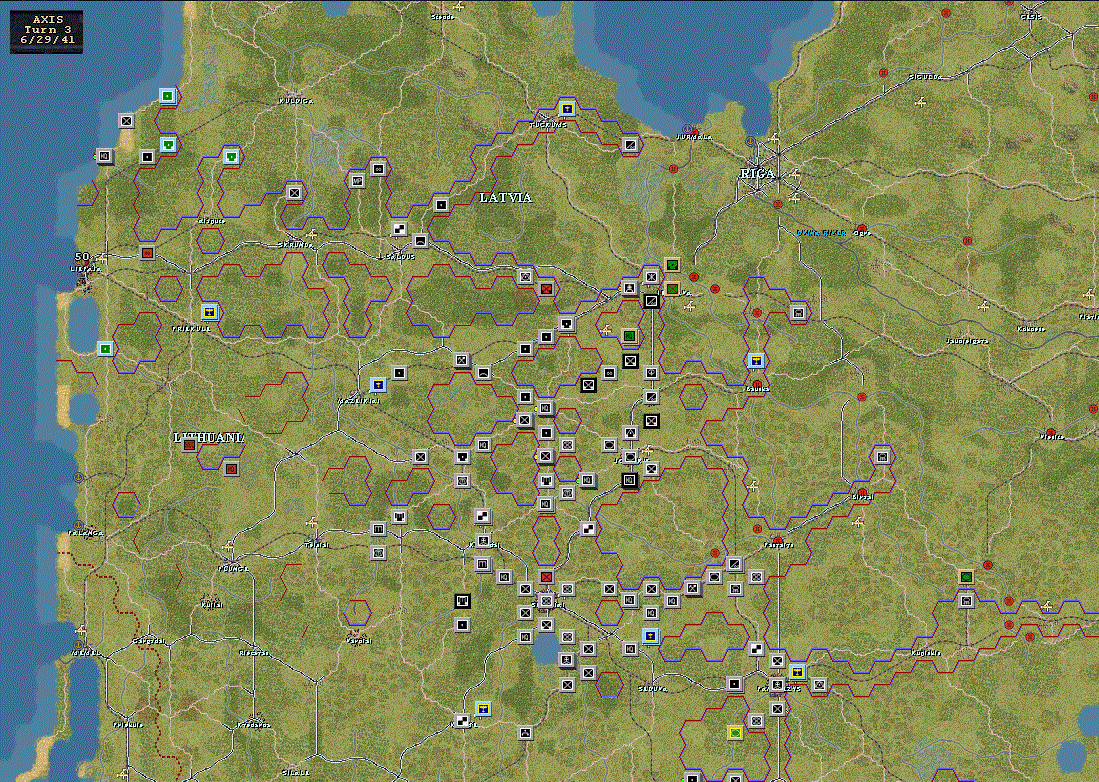Select the gray counter northeast of Bauska
The width and height of the screenshot is (1099, 782).
[798, 312]
